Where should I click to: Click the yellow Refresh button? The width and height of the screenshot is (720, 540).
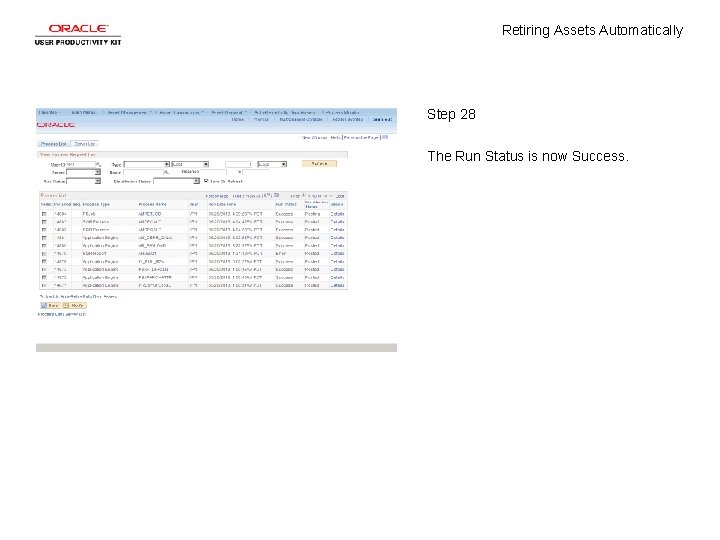click(319, 164)
